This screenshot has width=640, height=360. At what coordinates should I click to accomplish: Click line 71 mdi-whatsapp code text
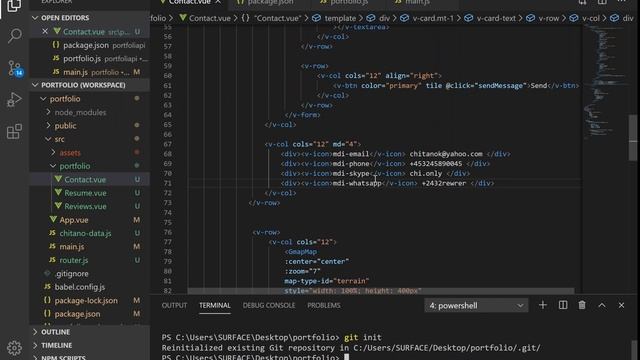tap(357, 183)
